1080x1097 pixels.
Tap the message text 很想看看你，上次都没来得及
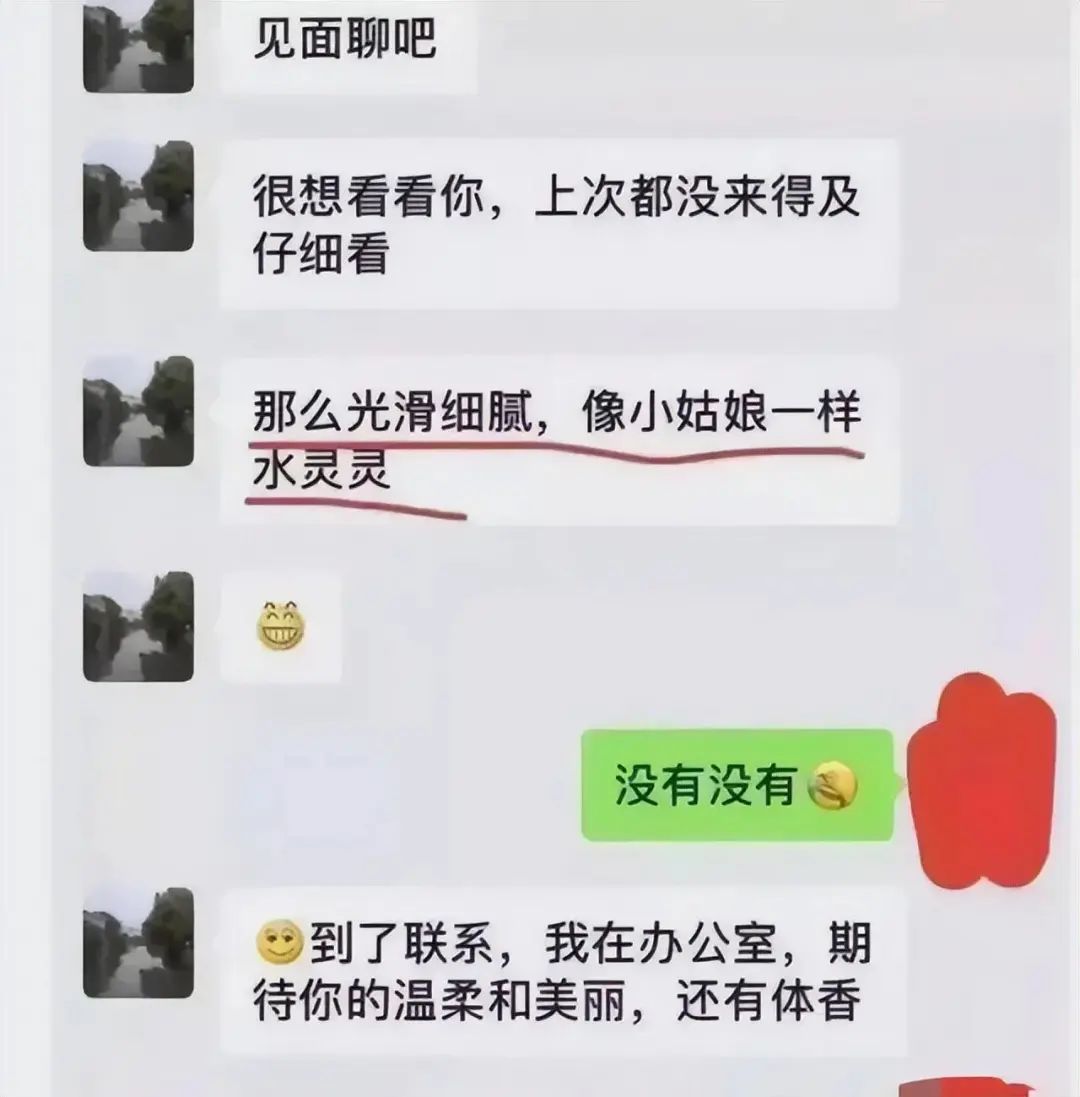pos(557,197)
